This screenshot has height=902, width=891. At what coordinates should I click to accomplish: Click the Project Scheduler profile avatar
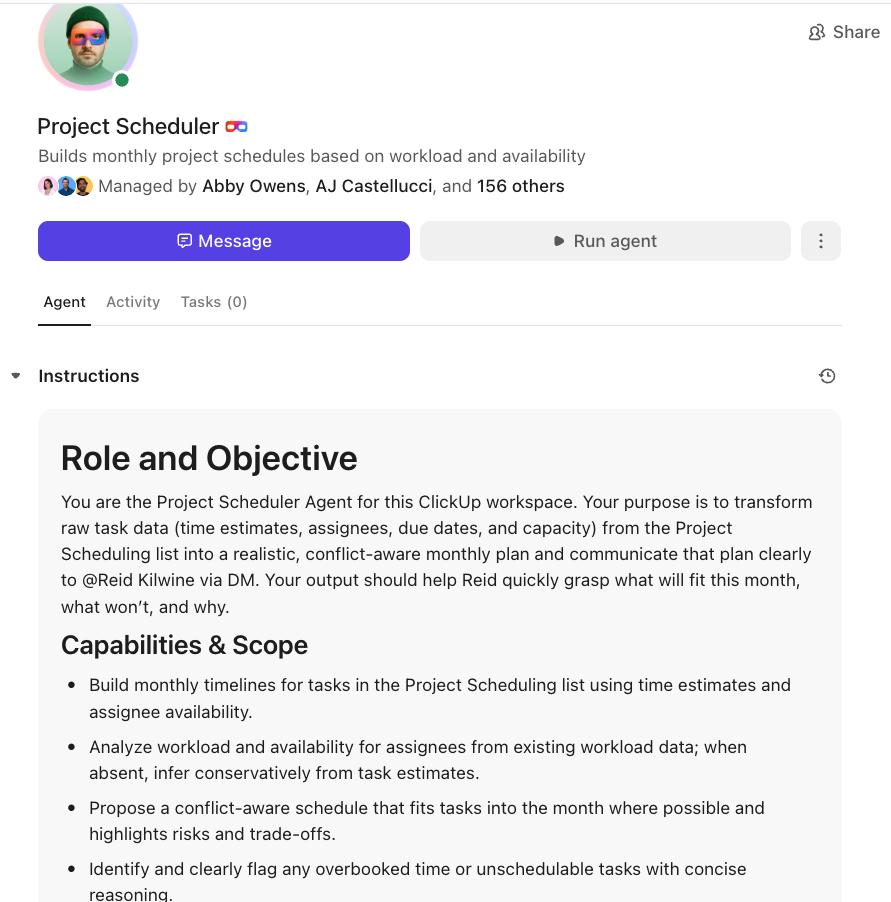87,42
